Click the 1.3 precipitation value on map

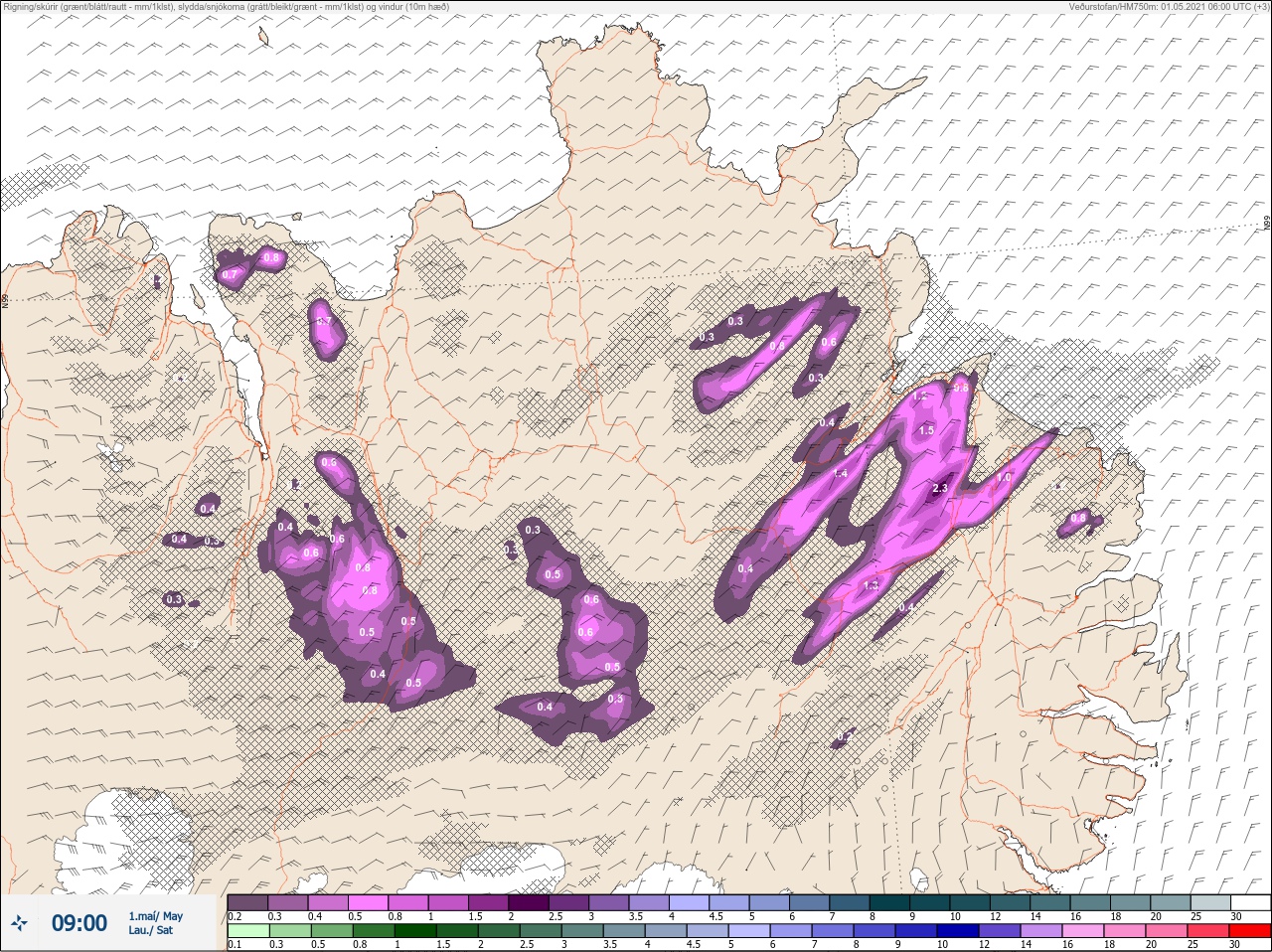872,585
